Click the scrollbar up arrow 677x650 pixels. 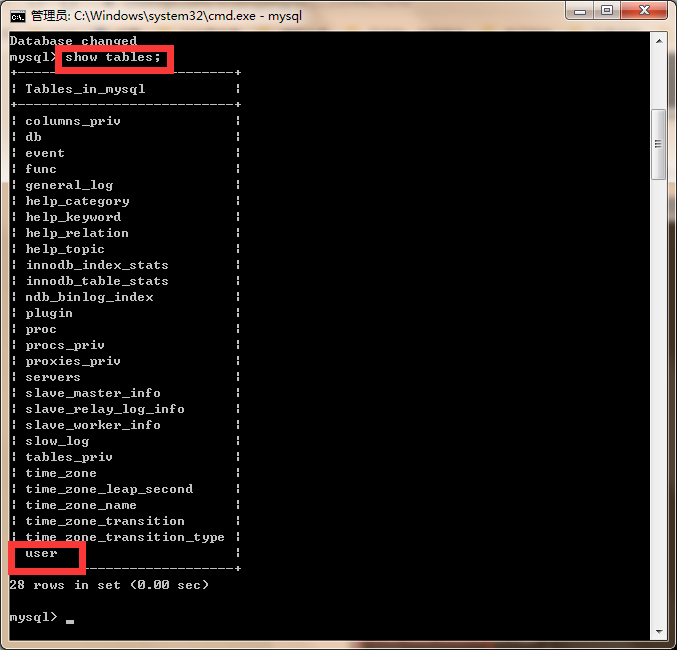point(659,41)
